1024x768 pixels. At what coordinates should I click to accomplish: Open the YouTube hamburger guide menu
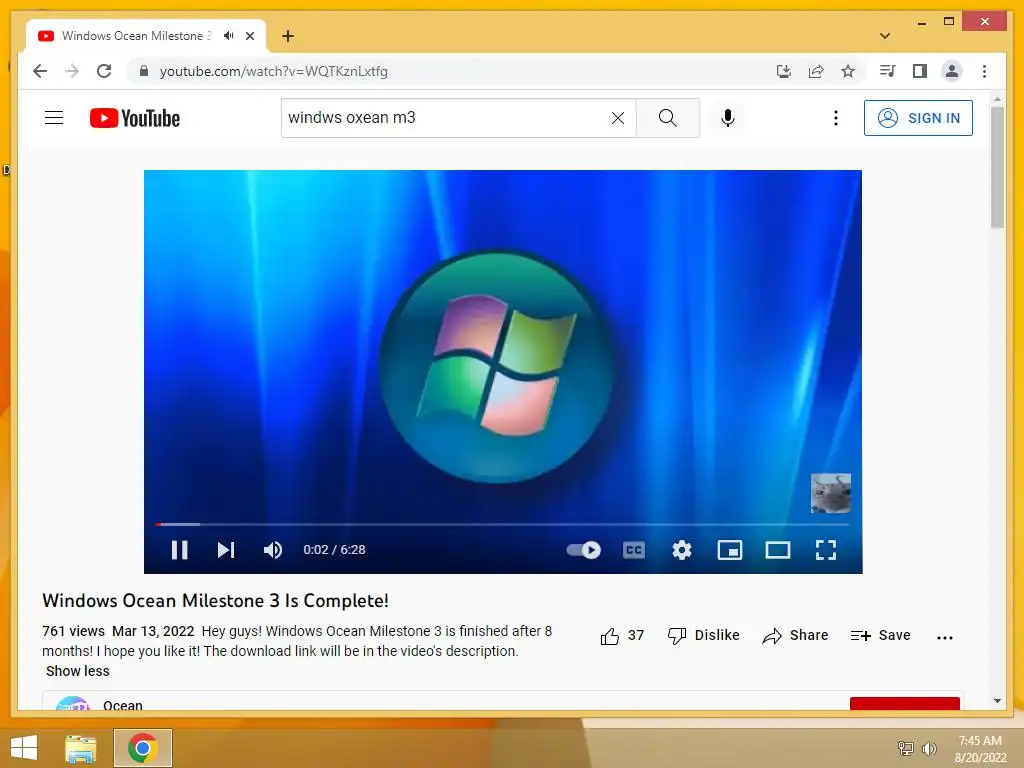click(54, 118)
